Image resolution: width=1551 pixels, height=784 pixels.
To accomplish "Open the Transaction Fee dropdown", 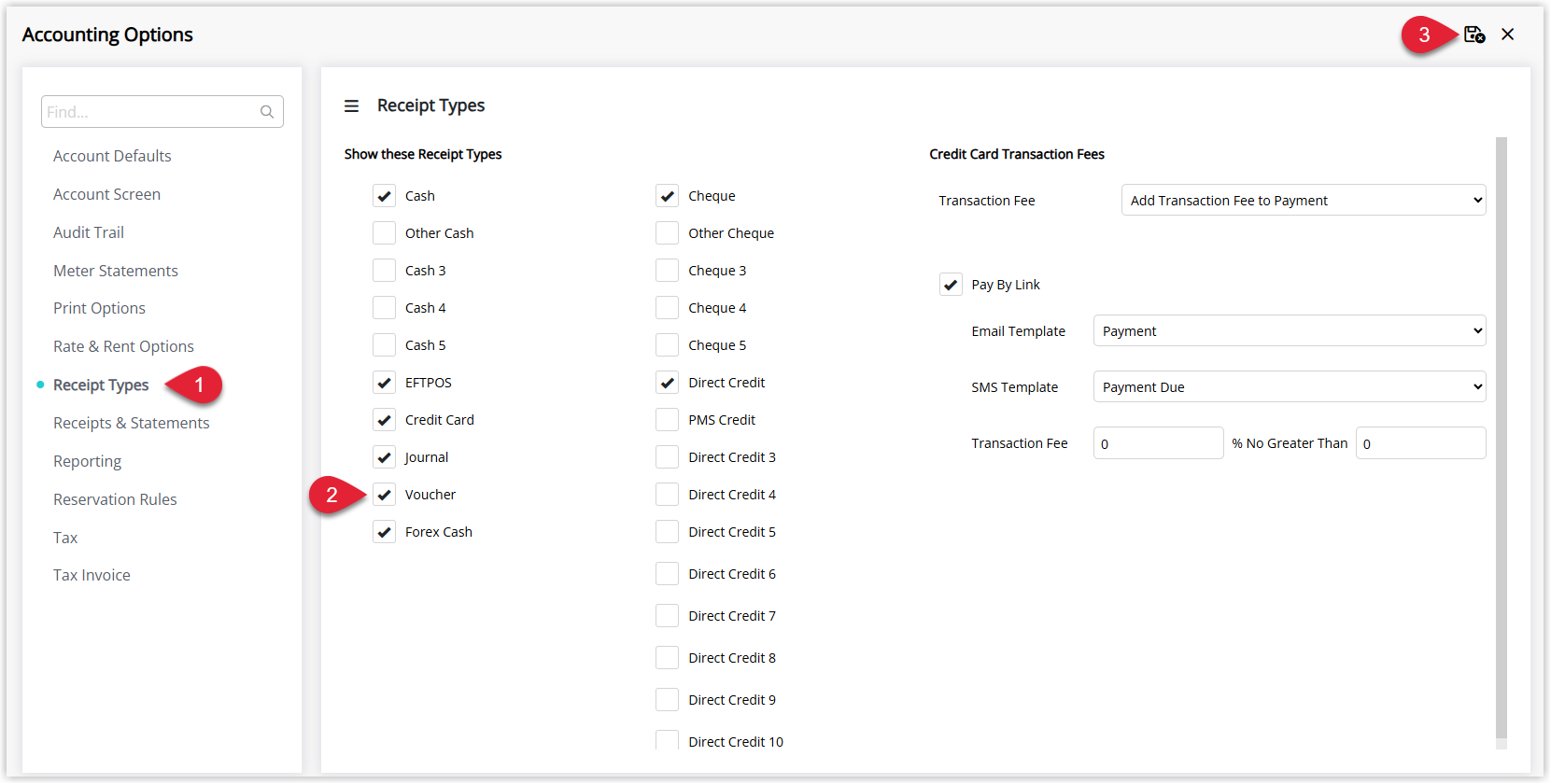I will (1303, 200).
